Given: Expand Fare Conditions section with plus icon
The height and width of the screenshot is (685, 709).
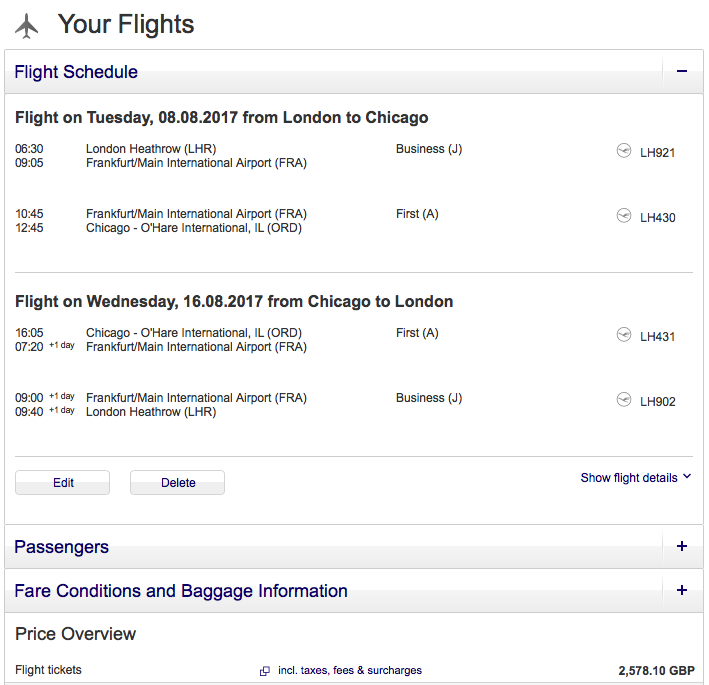Looking at the screenshot, I should point(682,591).
